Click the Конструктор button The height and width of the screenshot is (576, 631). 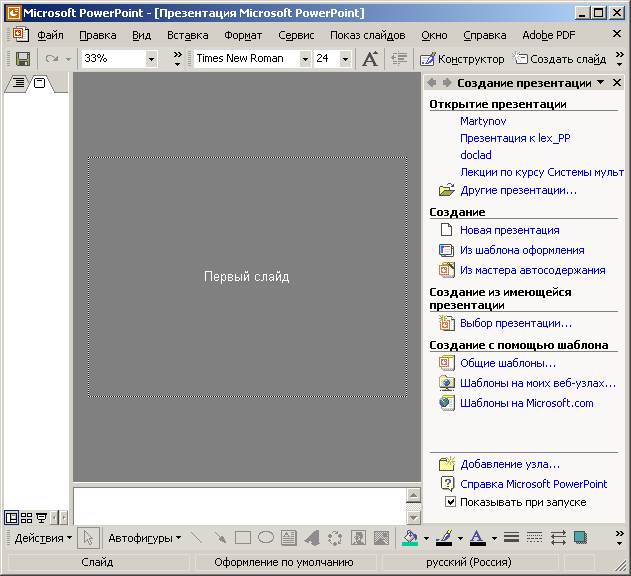[462, 59]
